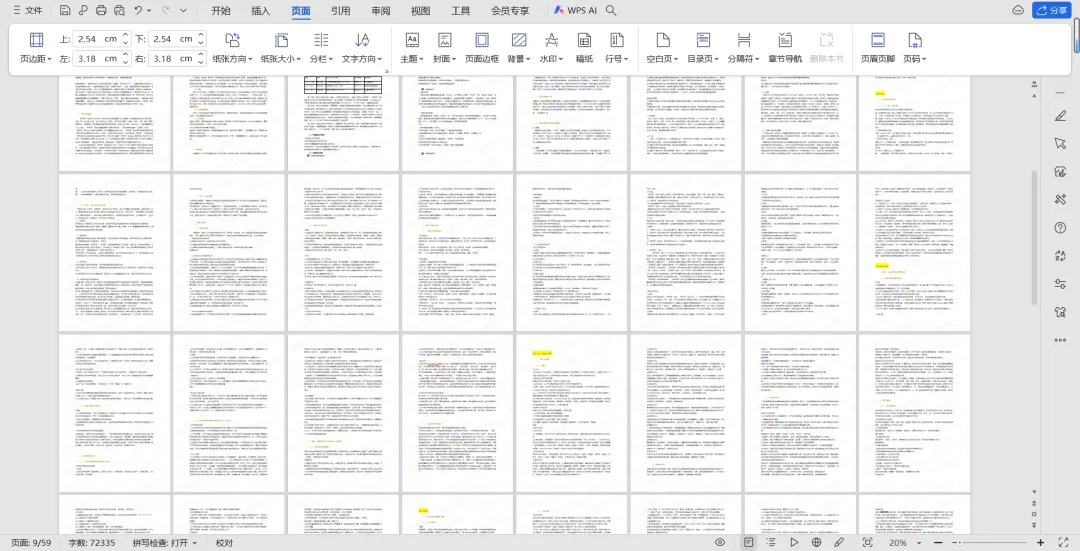The width and height of the screenshot is (1080, 551).
Task: Click the Print icon in the quick toolbar
Action: pyautogui.click(x=101, y=10)
